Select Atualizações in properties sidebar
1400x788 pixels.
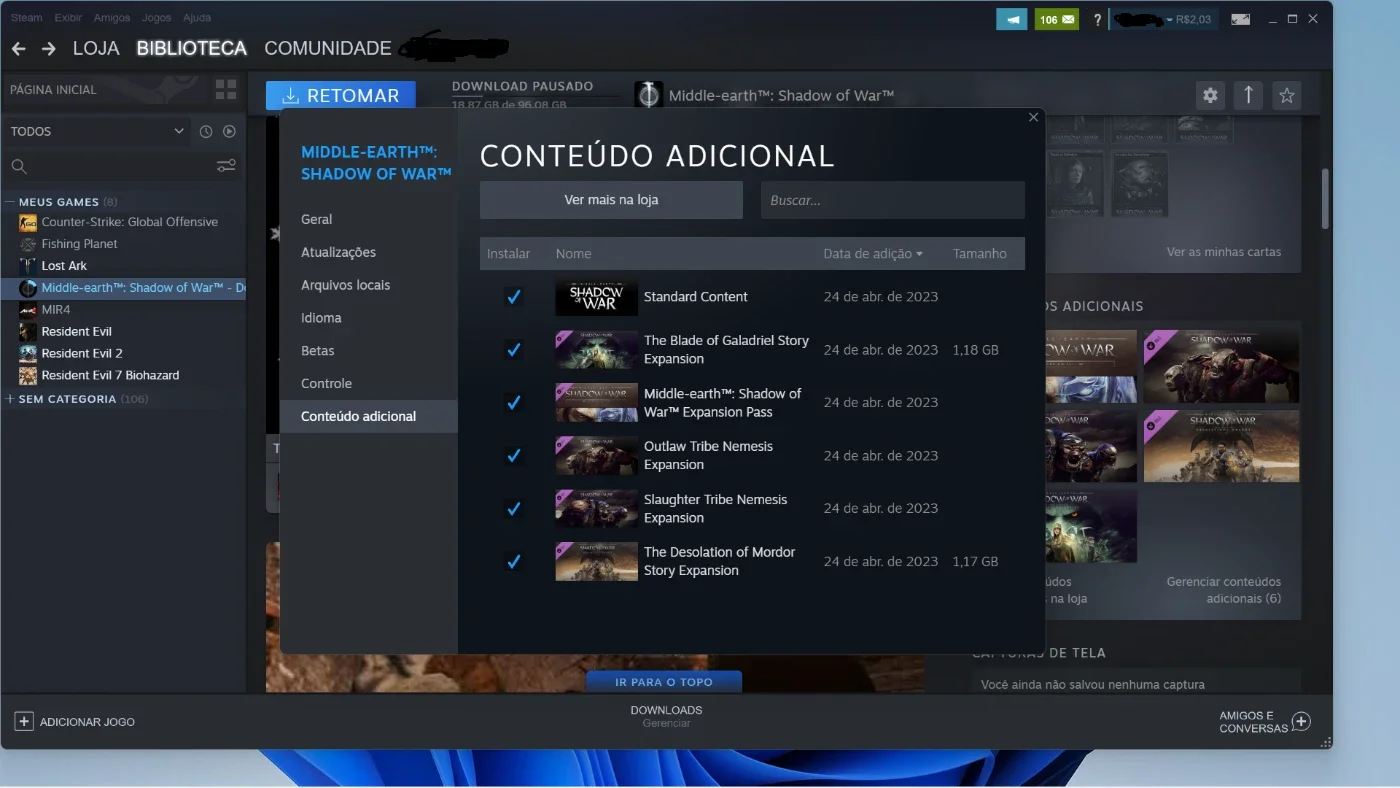click(369, 252)
